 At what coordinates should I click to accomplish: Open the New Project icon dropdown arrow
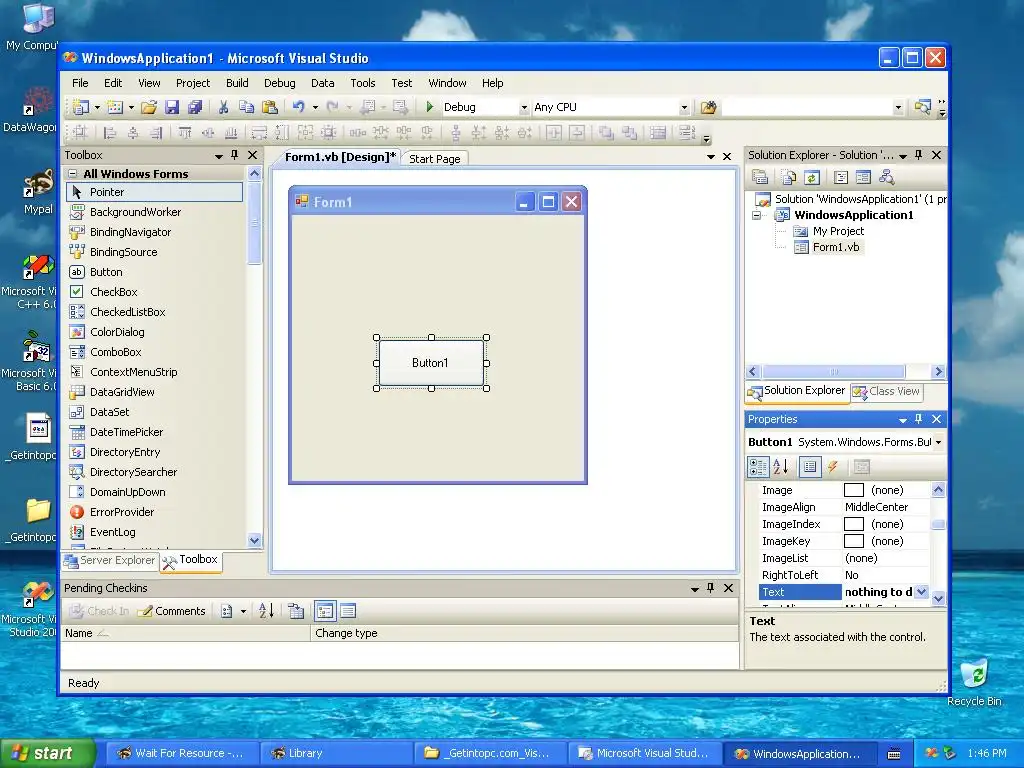tap(97, 107)
